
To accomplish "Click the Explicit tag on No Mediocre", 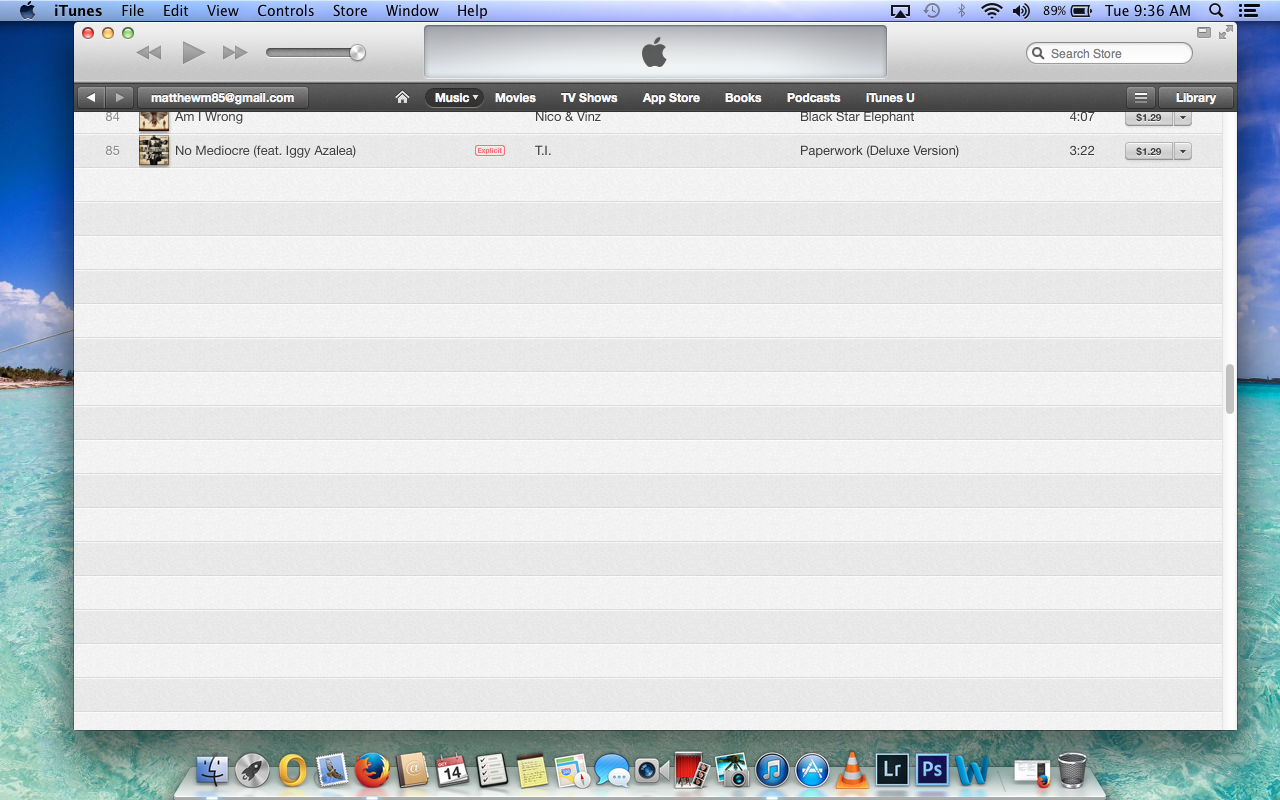I will coord(490,151).
